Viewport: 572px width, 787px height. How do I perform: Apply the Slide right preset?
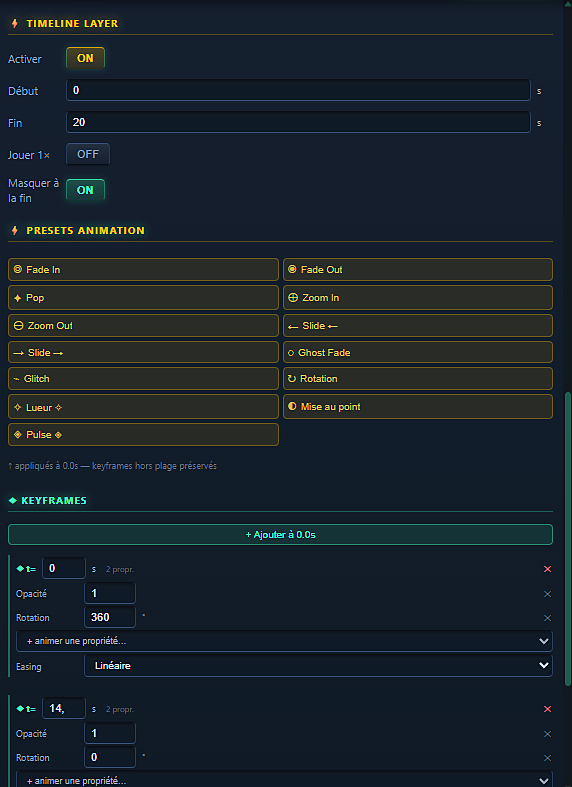pyautogui.click(x=144, y=352)
